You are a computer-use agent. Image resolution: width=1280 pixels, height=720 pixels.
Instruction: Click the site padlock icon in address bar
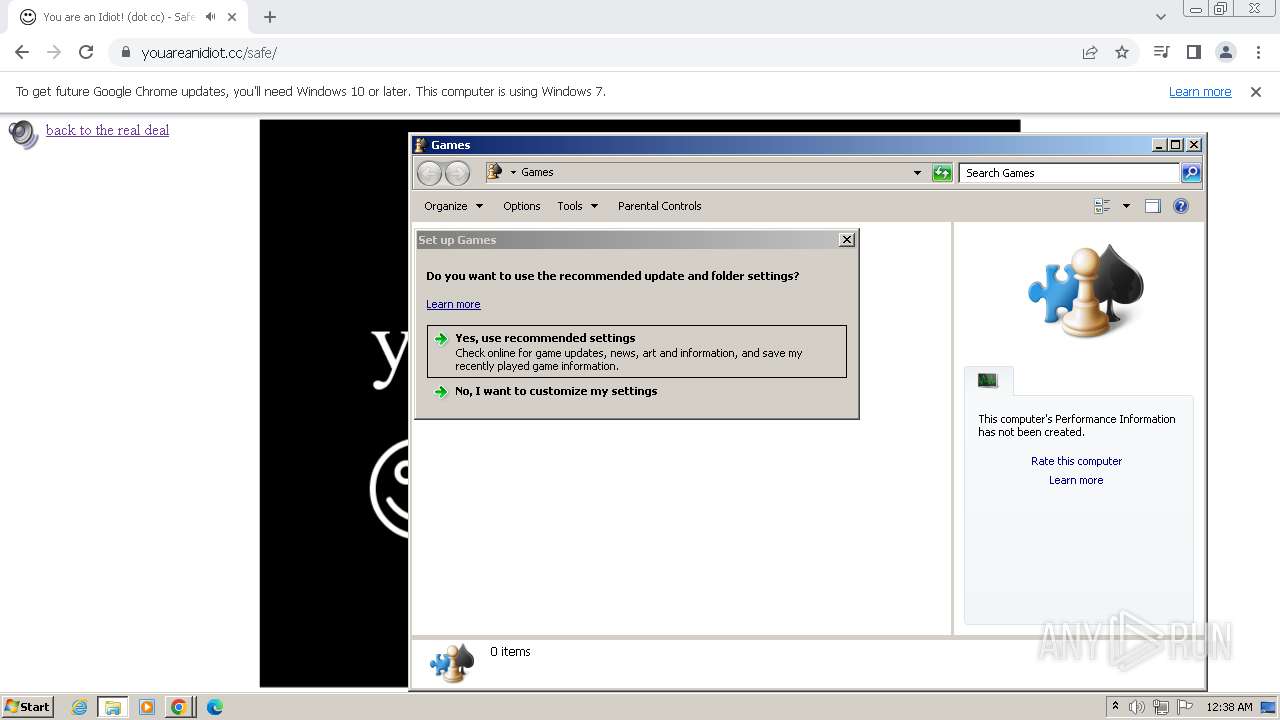tap(125, 52)
